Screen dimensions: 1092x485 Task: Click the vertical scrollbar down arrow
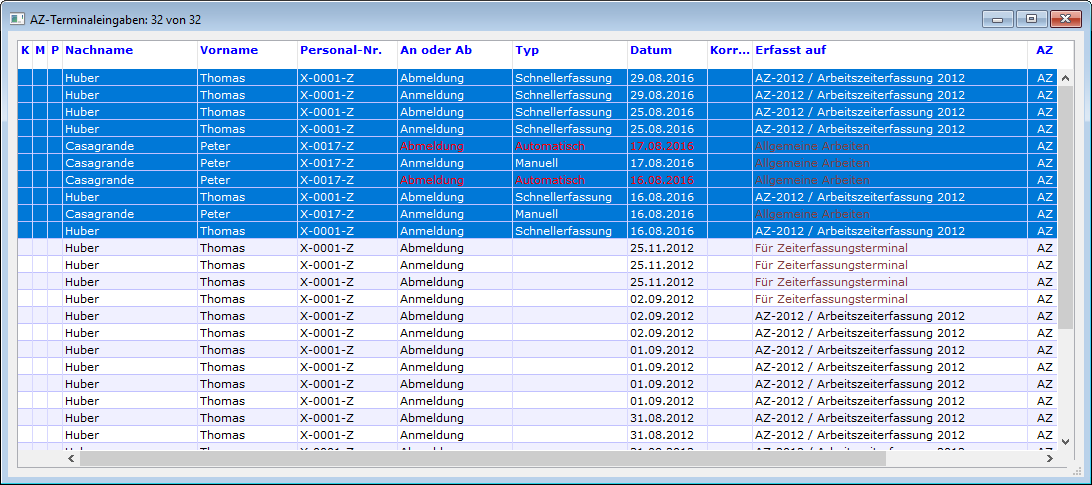pos(1065,441)
